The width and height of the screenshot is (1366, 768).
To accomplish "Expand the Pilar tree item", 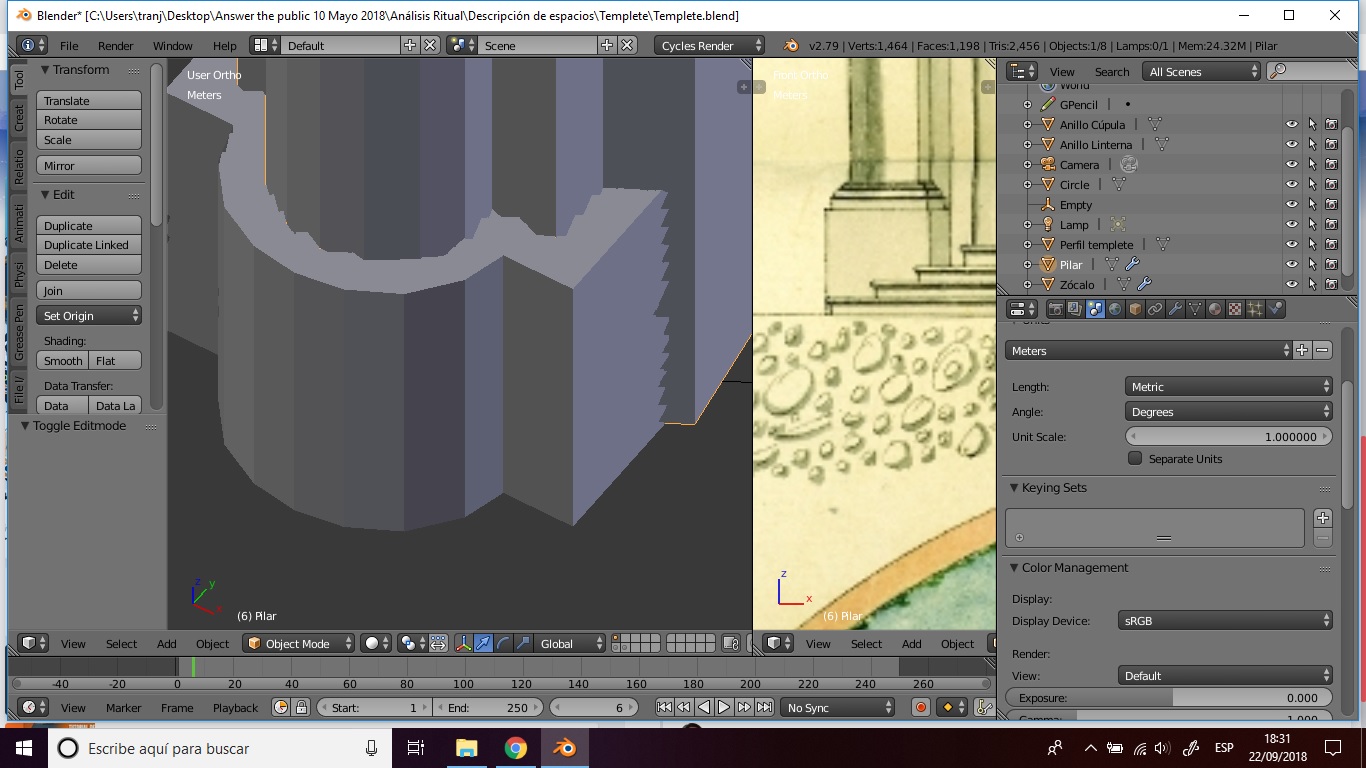I will point(1027,264).
